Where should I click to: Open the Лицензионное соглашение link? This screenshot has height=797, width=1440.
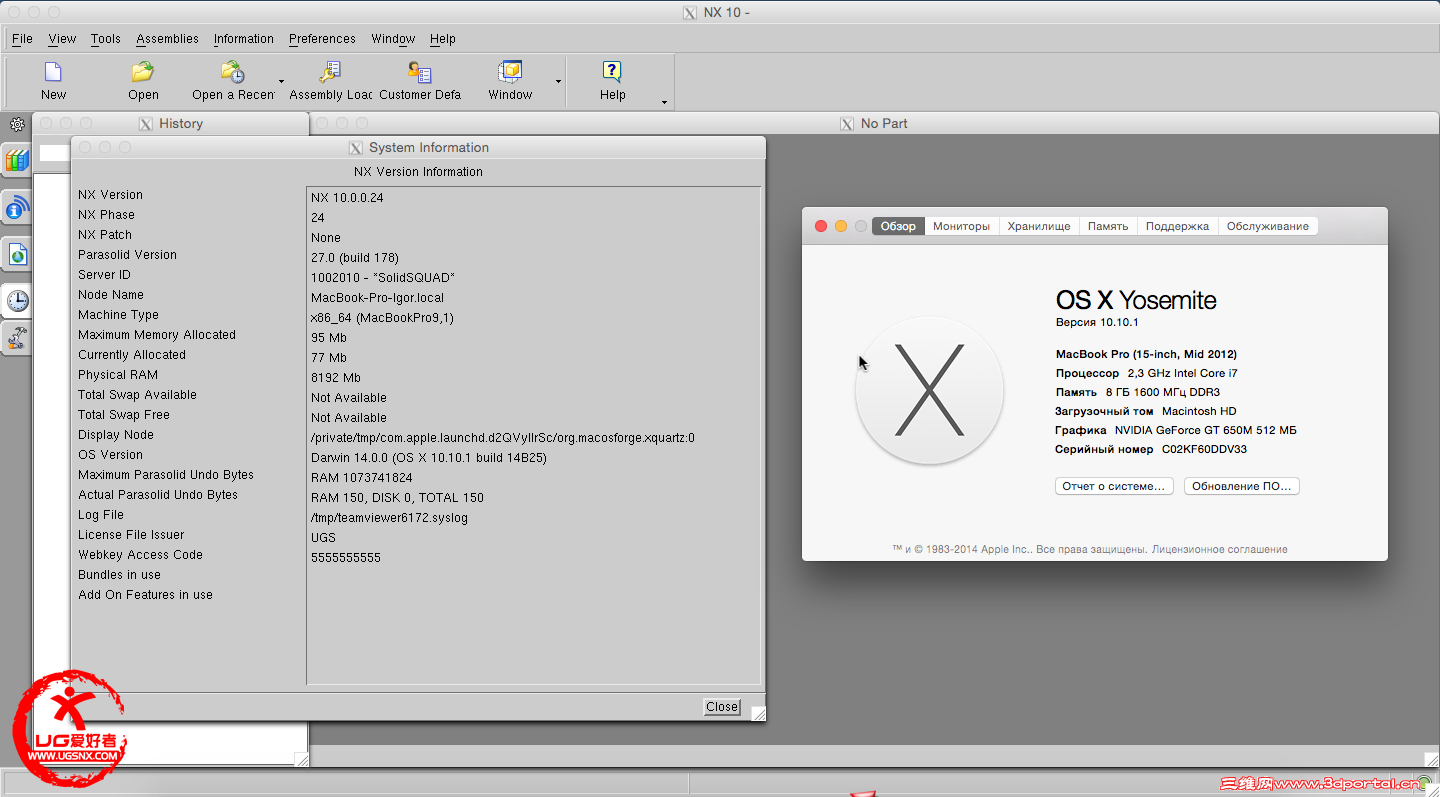tap(1219, 549)
